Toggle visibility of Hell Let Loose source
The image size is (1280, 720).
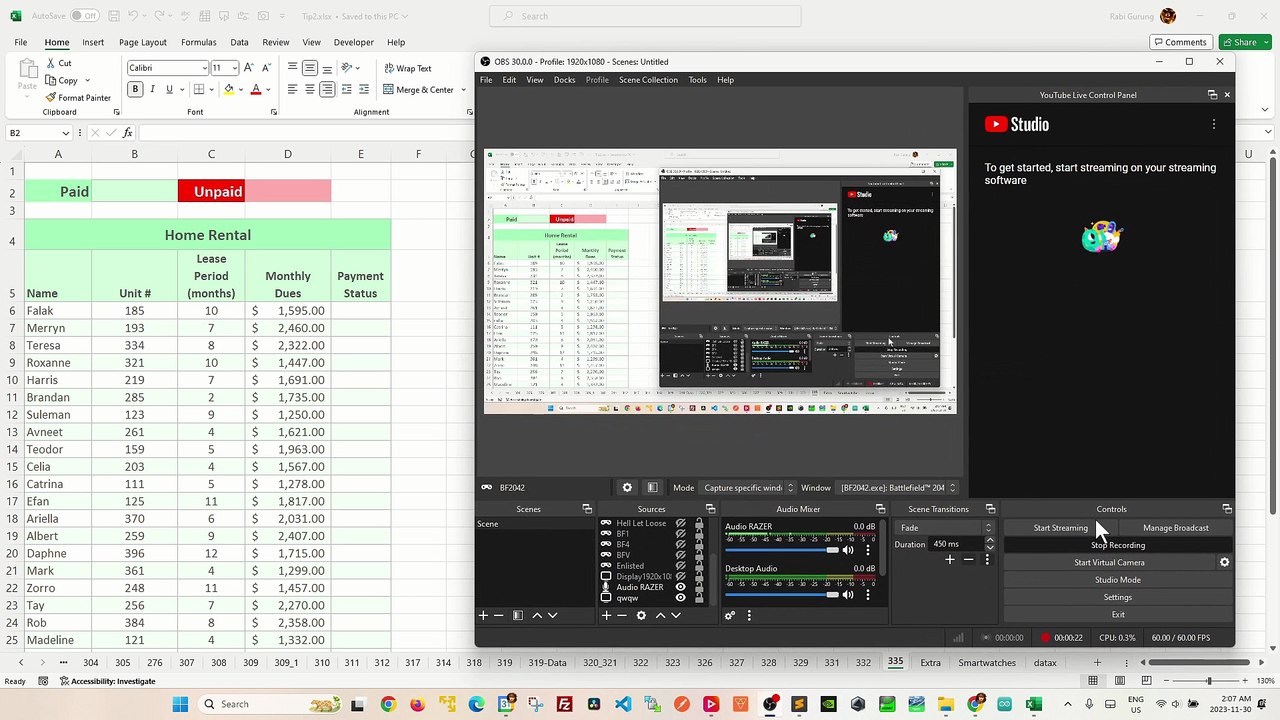pyautogui.click(x=681, y=523)
